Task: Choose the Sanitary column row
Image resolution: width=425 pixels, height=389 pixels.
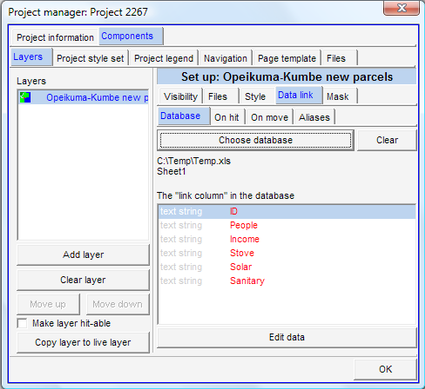Action: (287, 281)
